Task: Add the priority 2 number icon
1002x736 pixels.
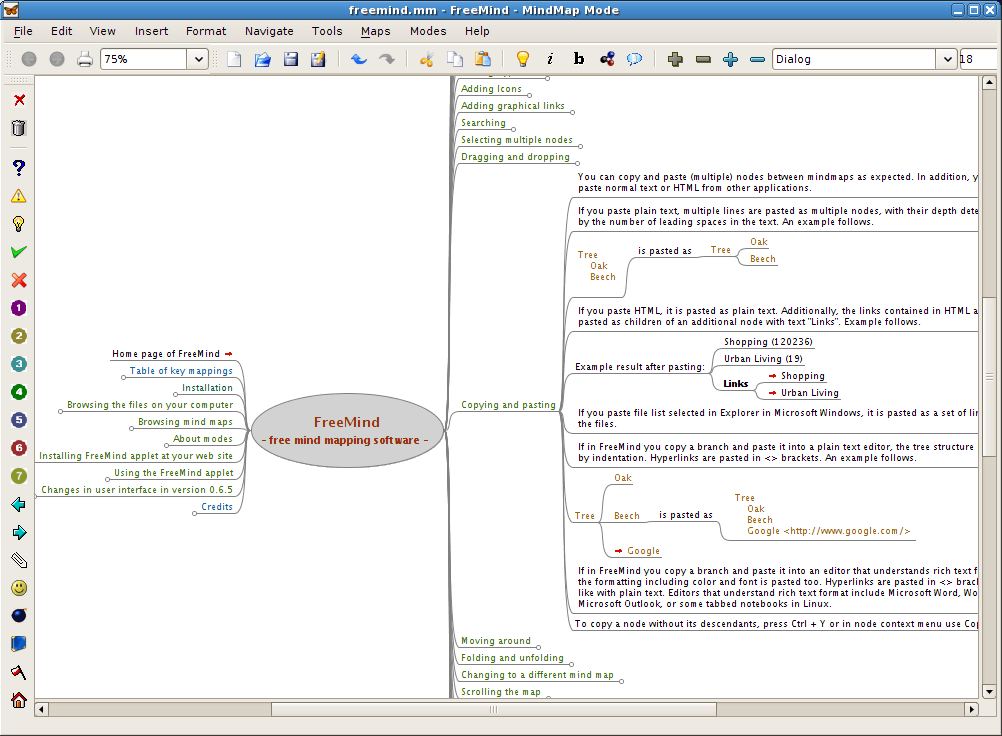Action: 19,336
